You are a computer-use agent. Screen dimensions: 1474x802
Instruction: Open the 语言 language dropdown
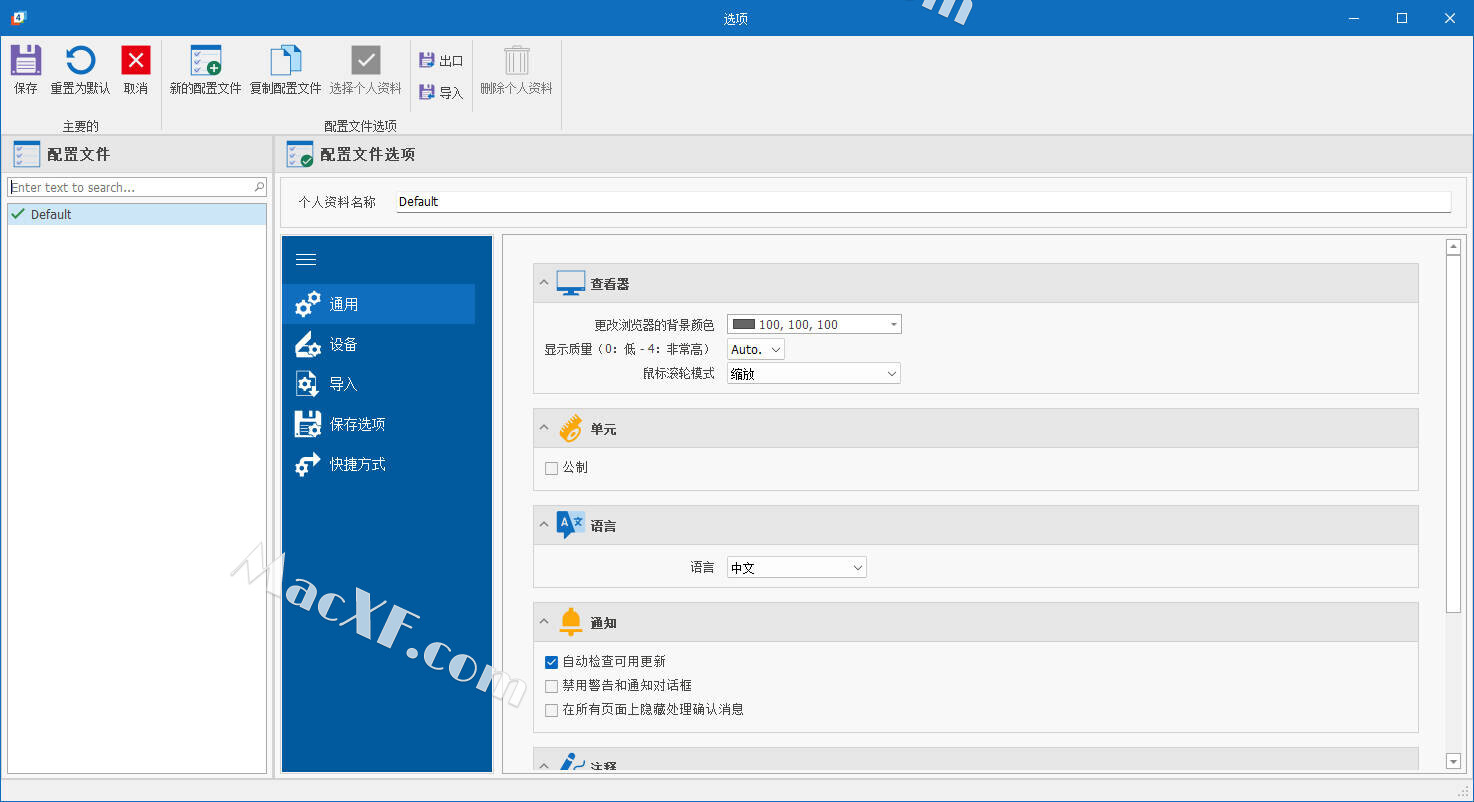click(796, 568)
